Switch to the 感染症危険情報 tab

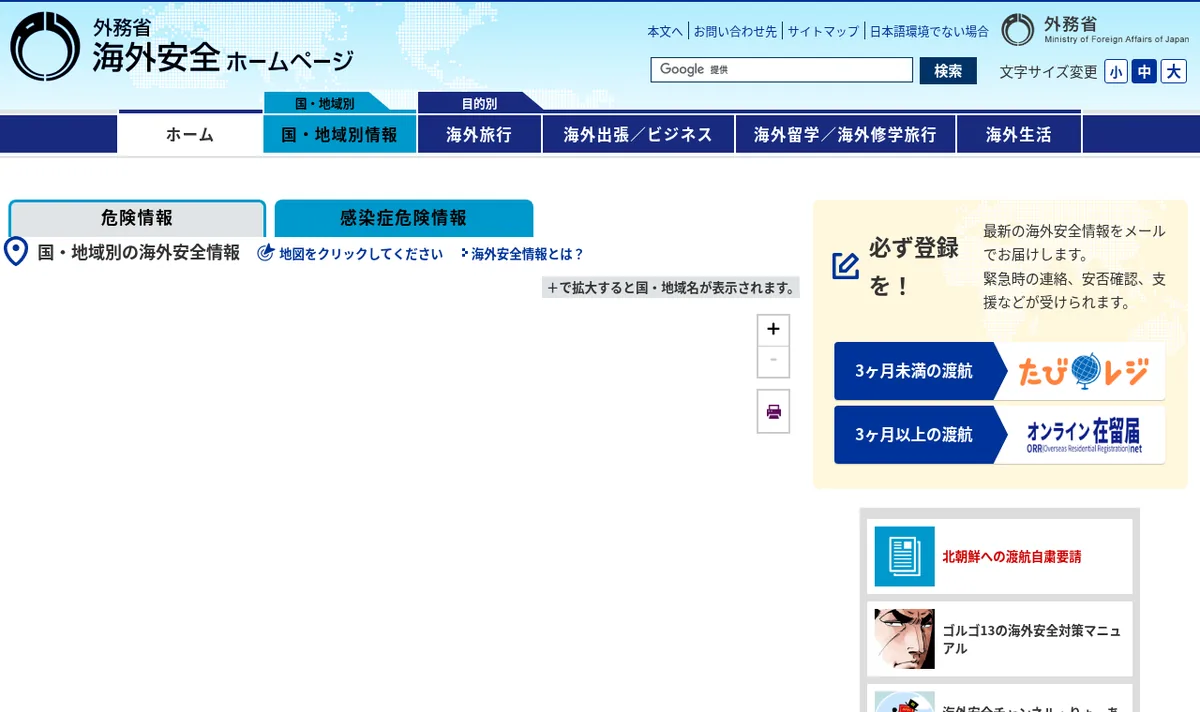click(x=403, y=218)
